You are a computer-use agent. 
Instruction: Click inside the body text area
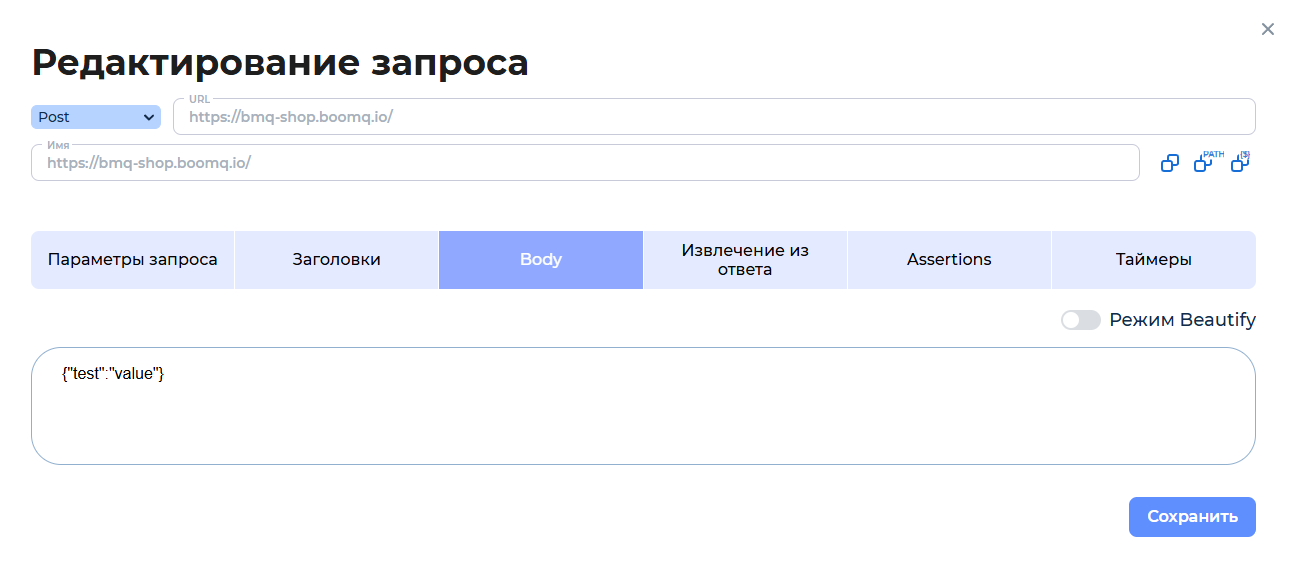point(643,406)
